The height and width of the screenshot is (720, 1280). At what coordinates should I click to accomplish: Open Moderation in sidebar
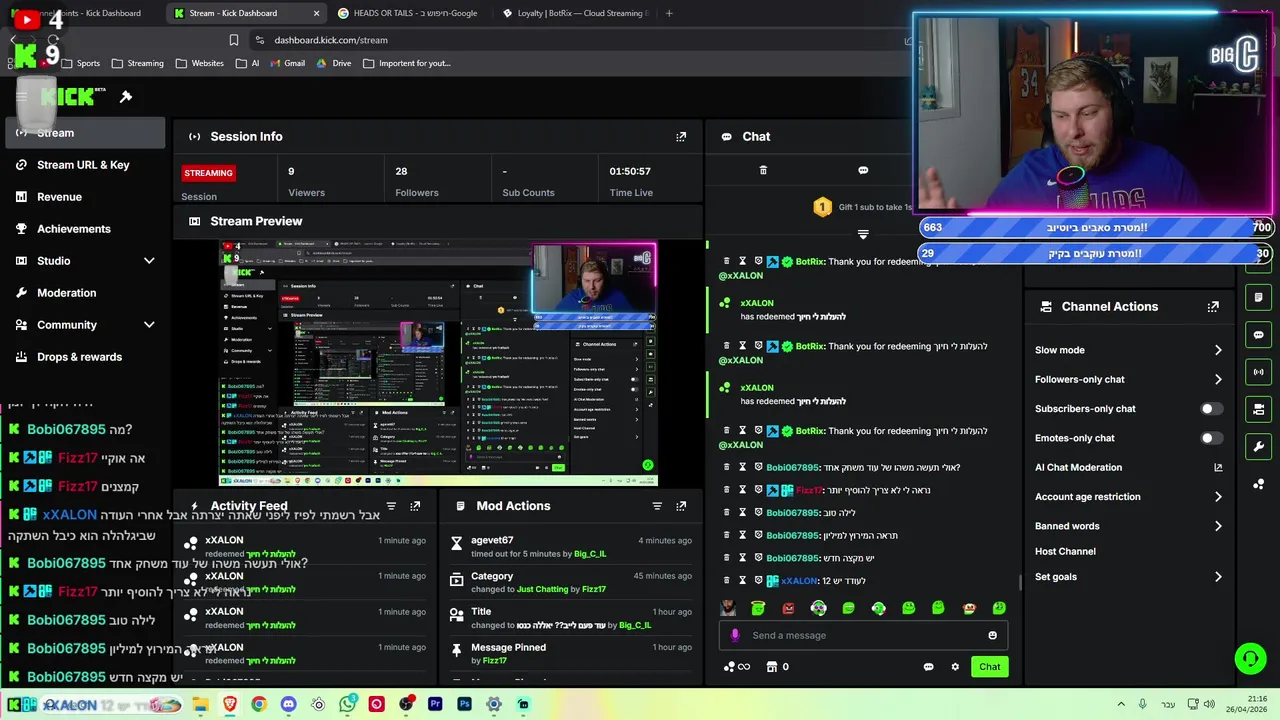[x=84, y=293]
